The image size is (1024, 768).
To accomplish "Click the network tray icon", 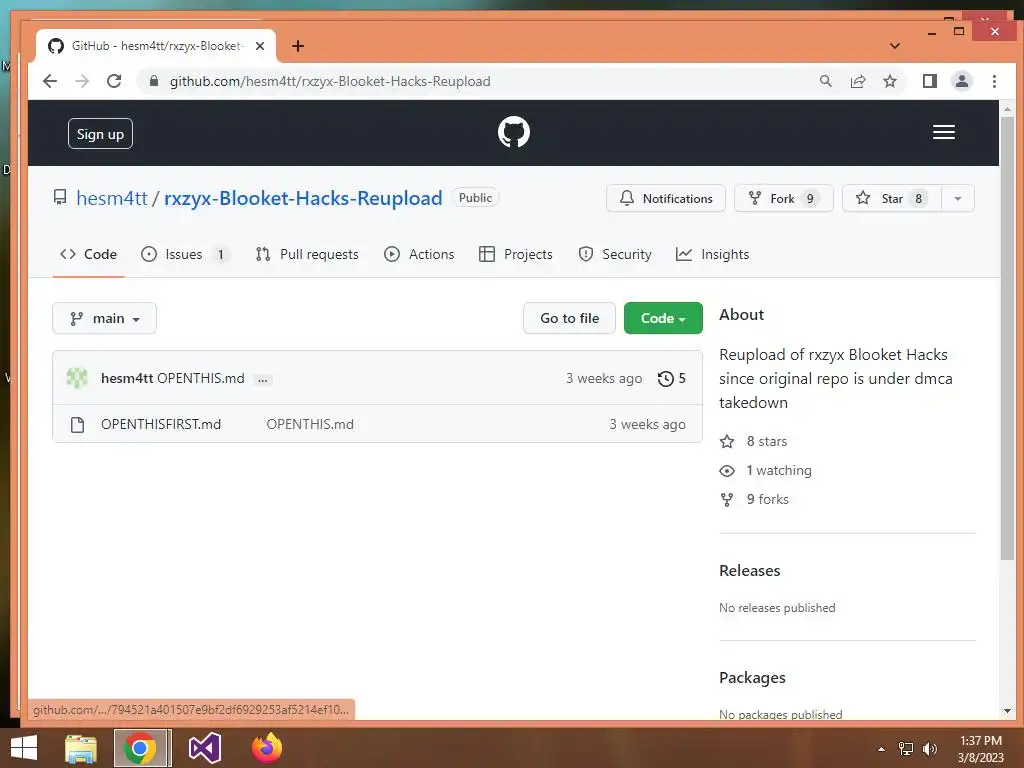I will click(906, 749).
